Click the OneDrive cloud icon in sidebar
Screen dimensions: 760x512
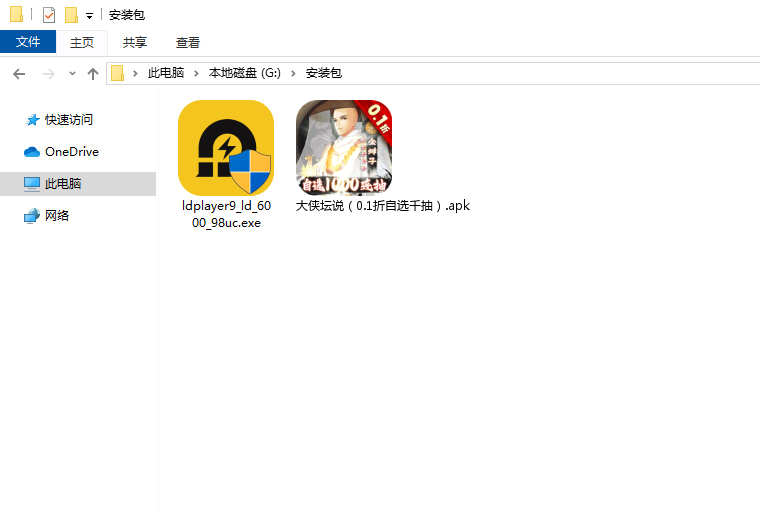coord(32,152)
